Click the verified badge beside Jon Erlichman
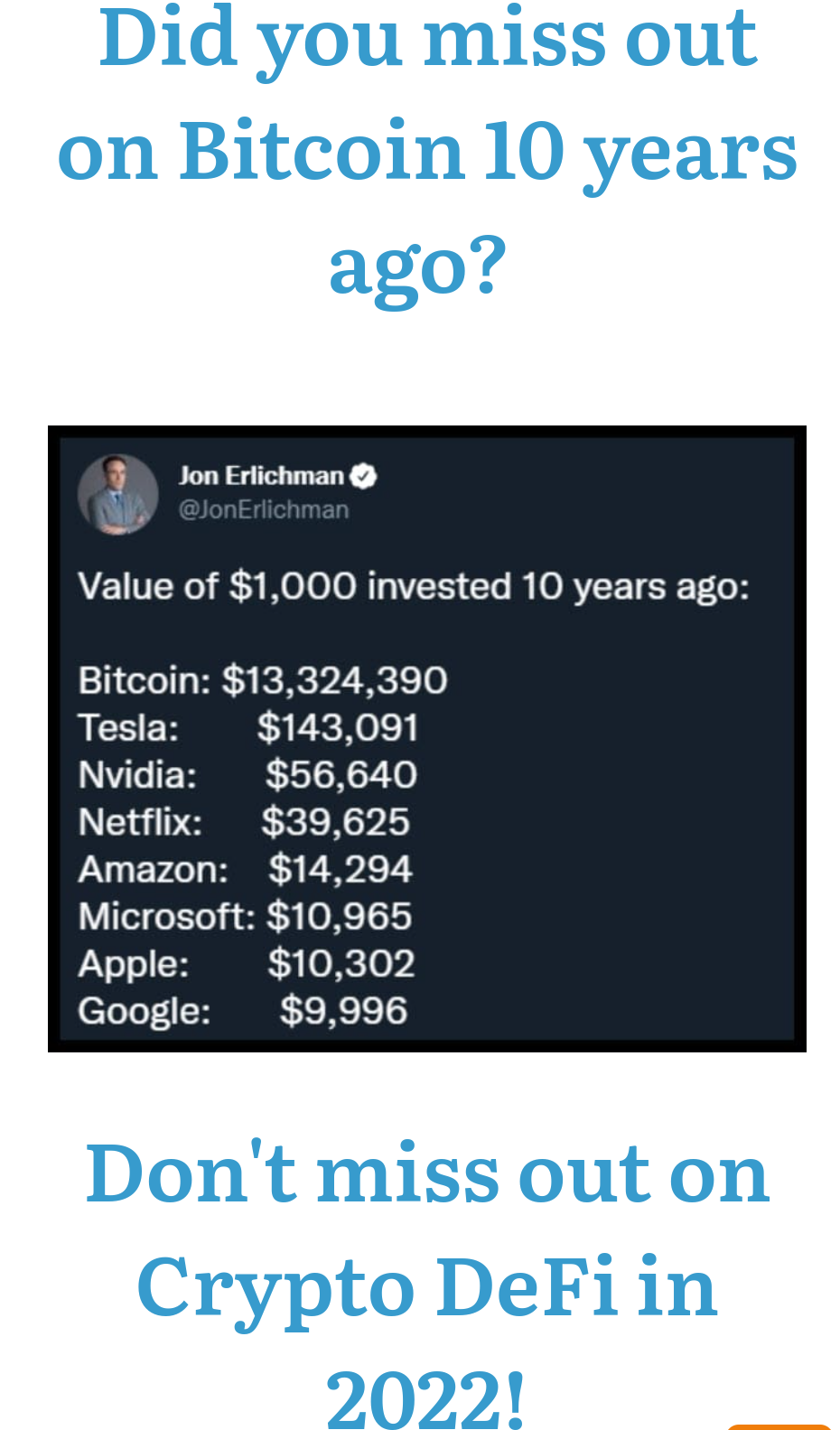Image resolution: width=840 pixels, height=1430 pixels. [363, 475]
